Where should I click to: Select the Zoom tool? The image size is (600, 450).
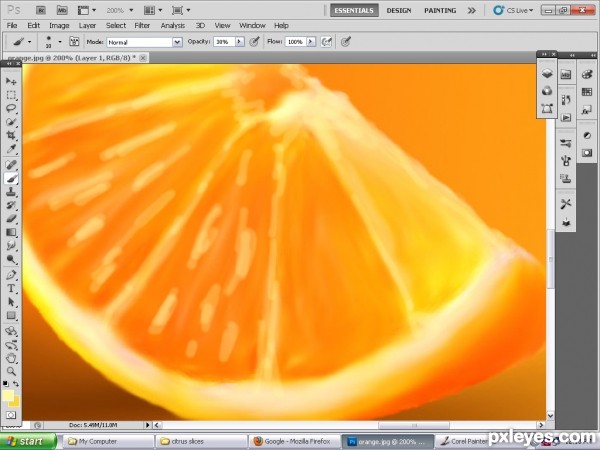11,371
